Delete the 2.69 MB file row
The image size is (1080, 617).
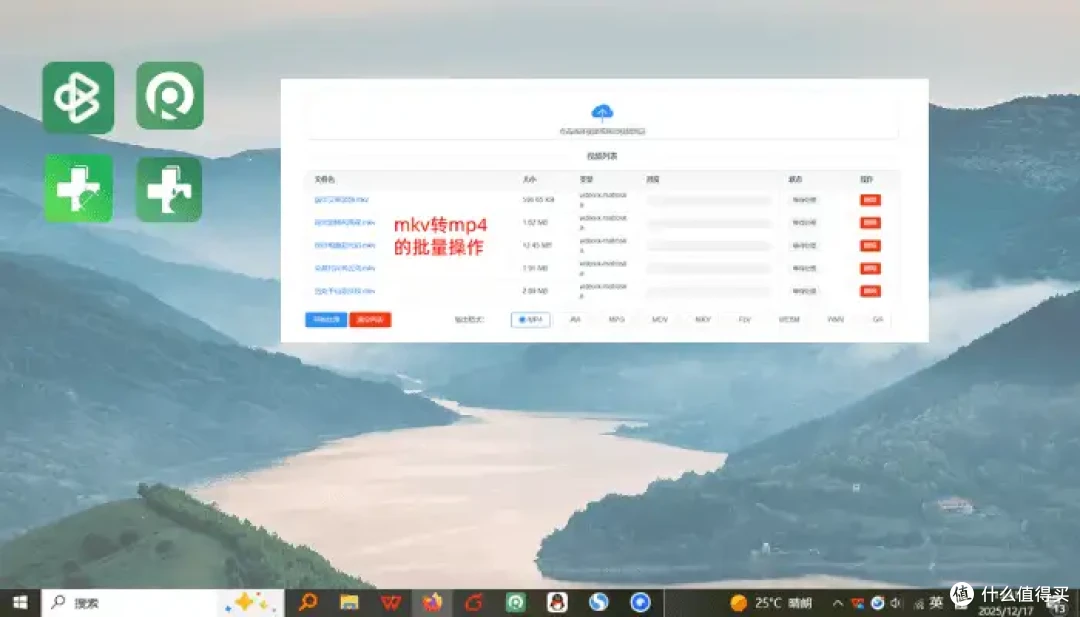point(870,291)
